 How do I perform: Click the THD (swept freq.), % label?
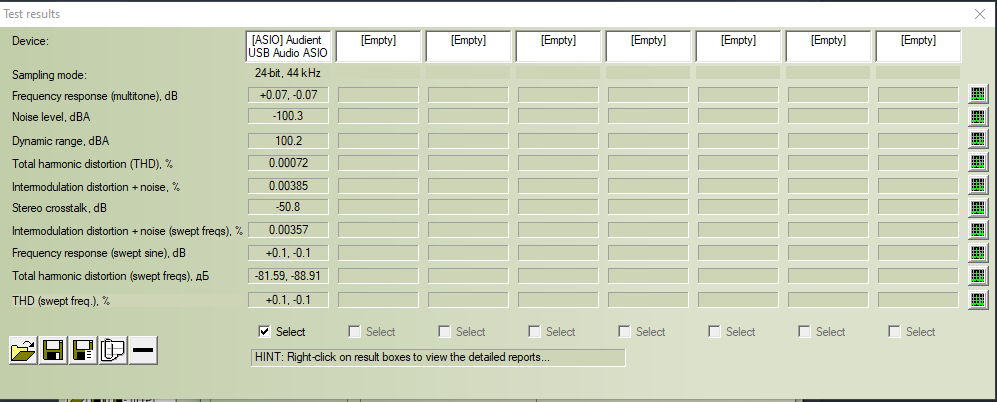point(61,301)
